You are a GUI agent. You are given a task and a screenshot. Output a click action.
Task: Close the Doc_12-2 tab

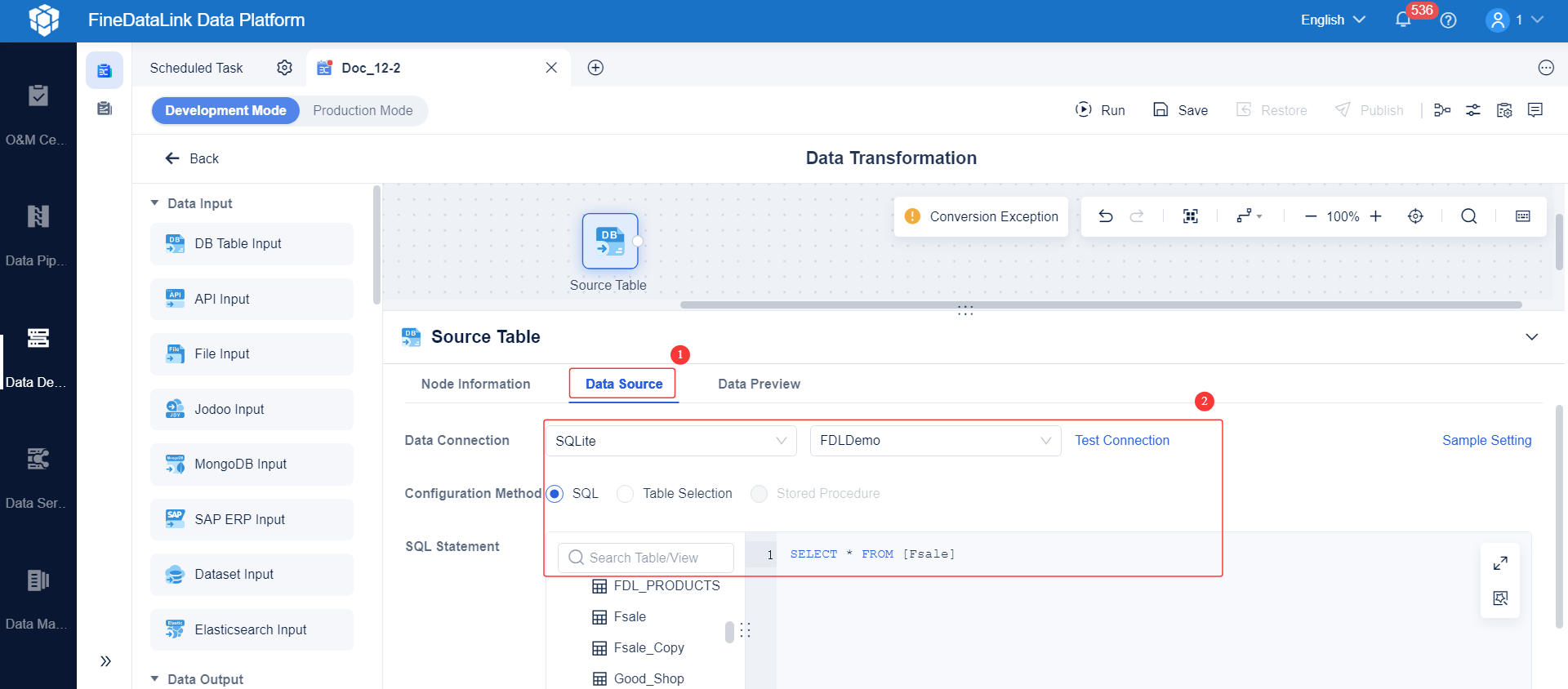(551, 68)
